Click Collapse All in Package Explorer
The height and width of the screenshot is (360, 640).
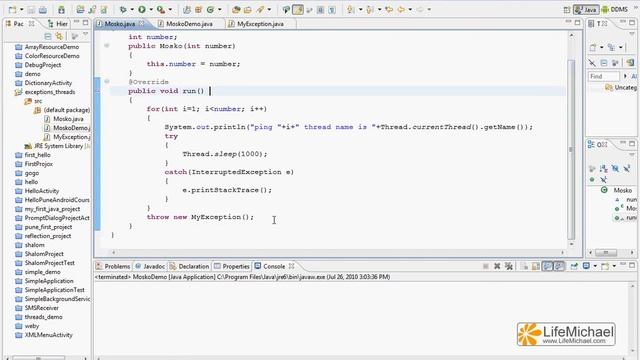point(48,36)
